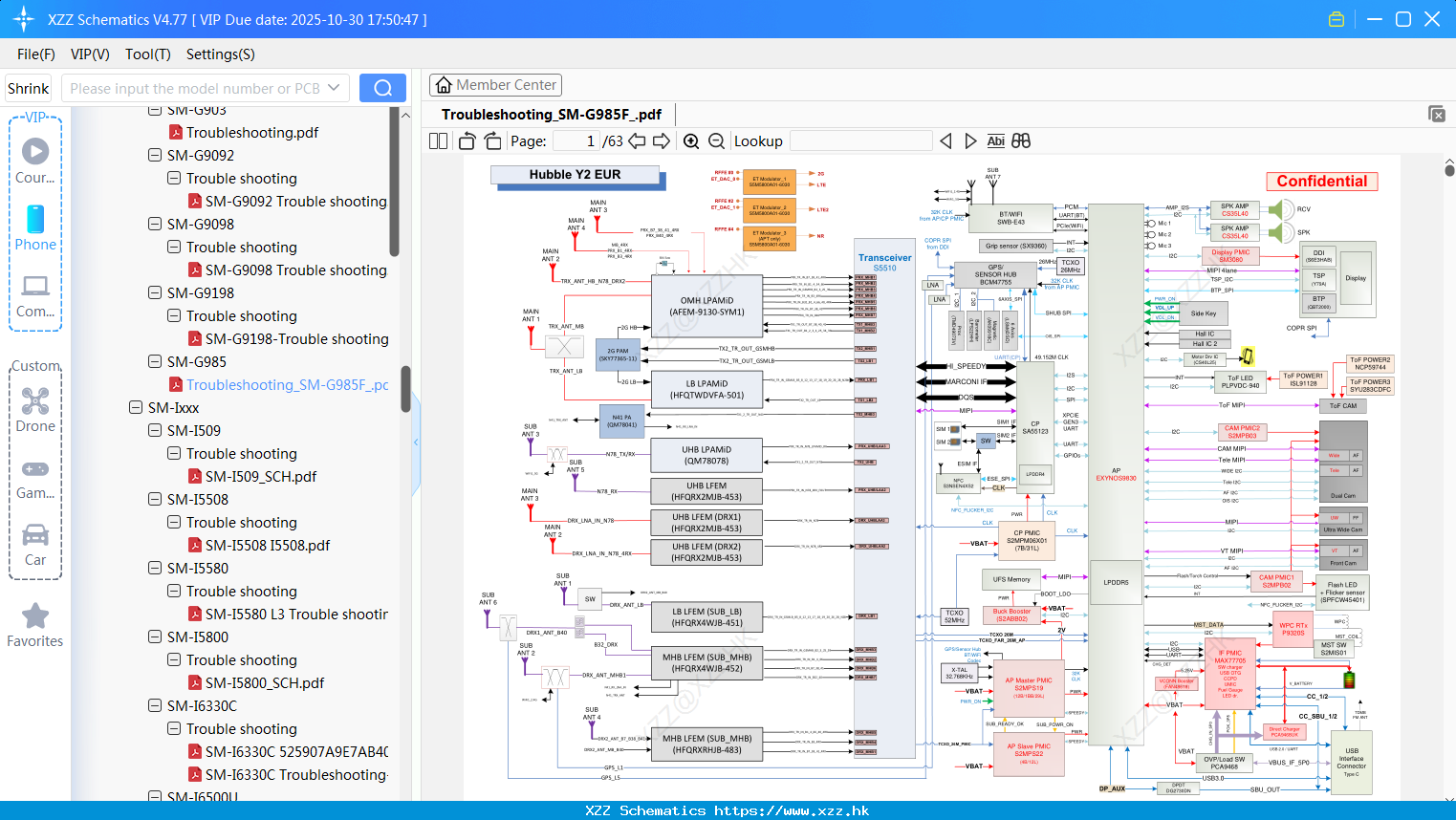The width and height of the screenshot is (1456, 820).
Task: Collapse the left panel via edge handle
Action: pos(416,442)
